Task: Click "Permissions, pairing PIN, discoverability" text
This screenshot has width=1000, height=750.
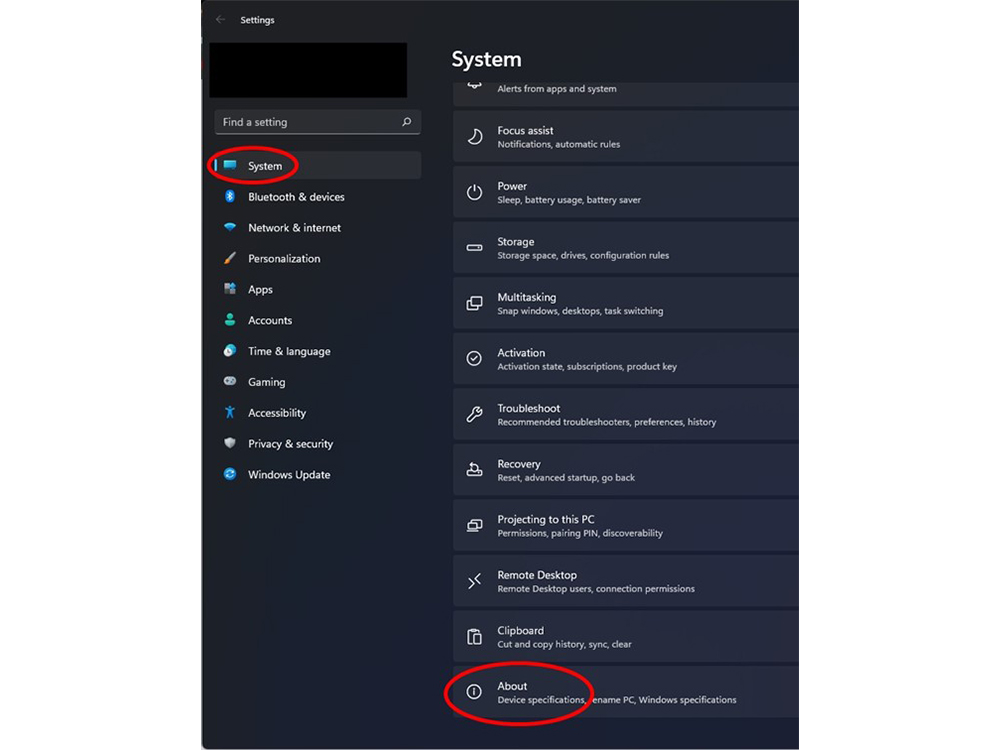Action: click(580, 533)
